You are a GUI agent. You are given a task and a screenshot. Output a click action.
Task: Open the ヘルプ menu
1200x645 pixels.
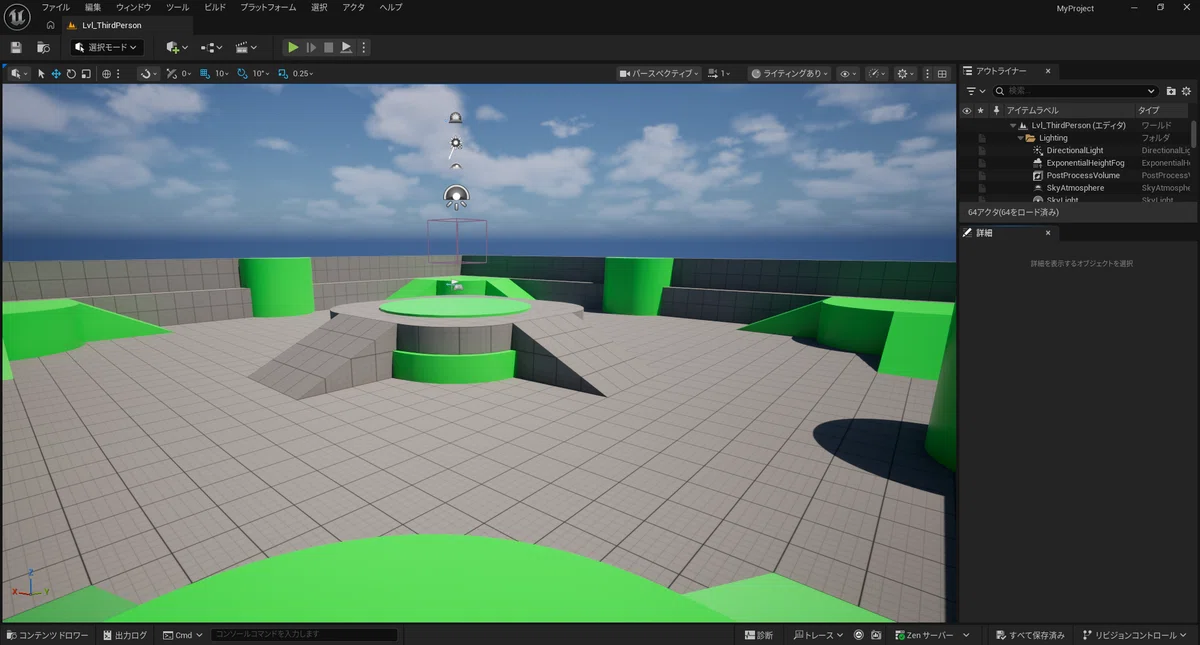(390, 7)
